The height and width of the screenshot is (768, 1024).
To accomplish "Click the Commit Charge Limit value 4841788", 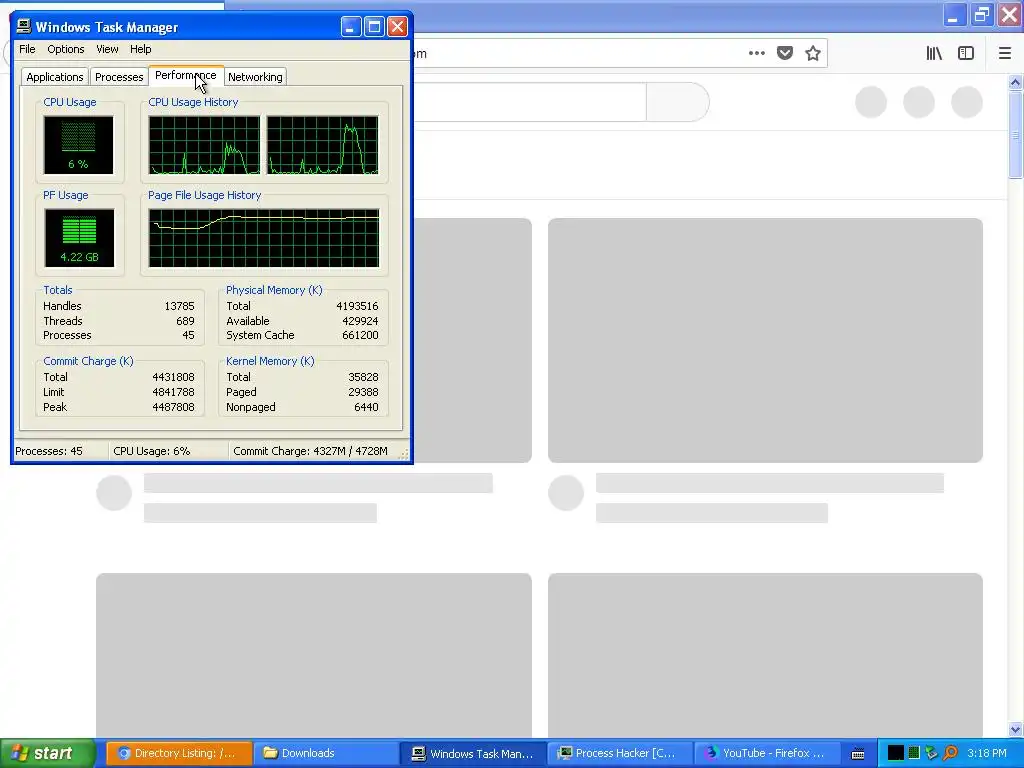I will [173, 392].
